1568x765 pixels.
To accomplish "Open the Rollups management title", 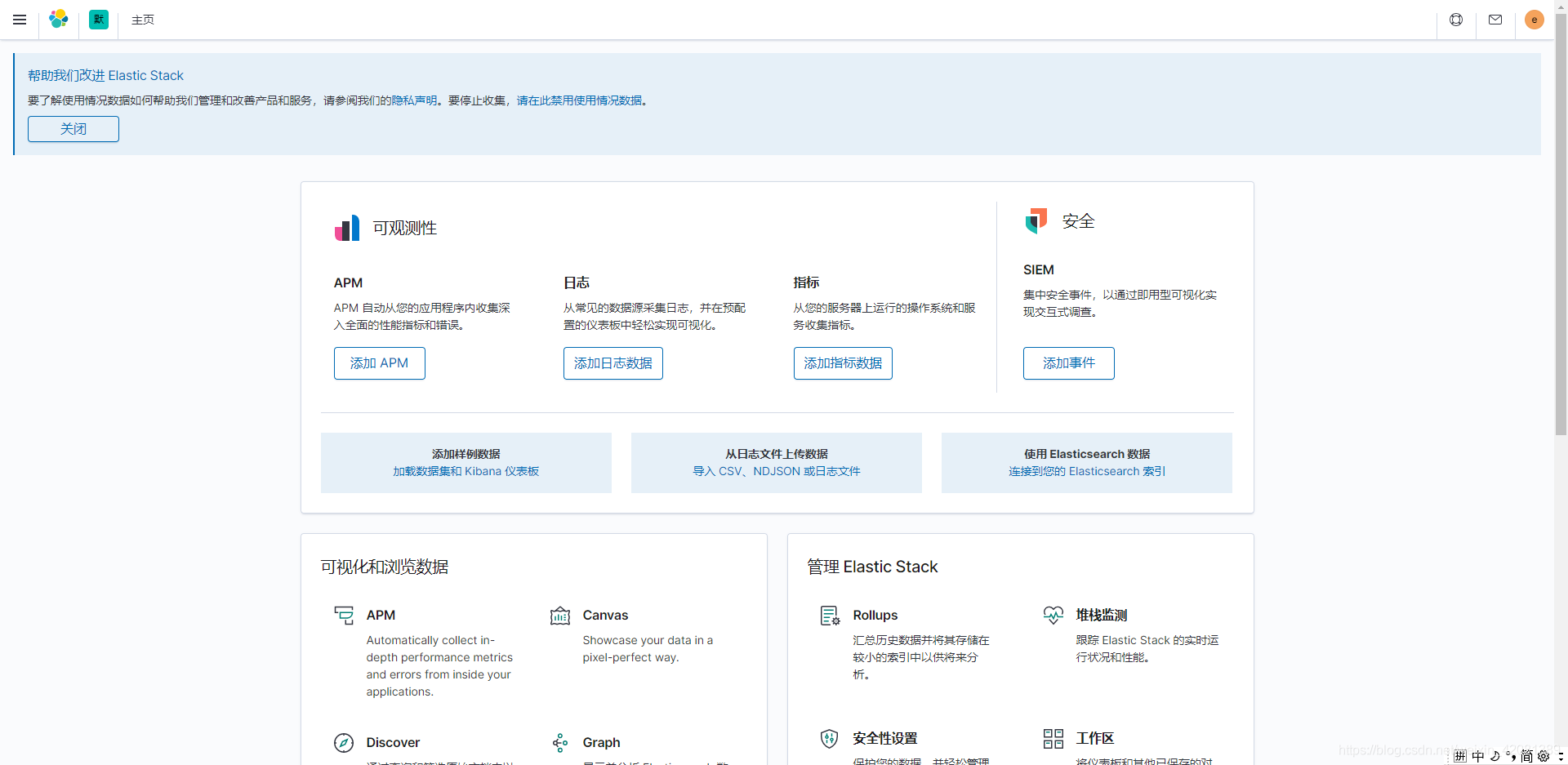I will (x=875, y=616).
